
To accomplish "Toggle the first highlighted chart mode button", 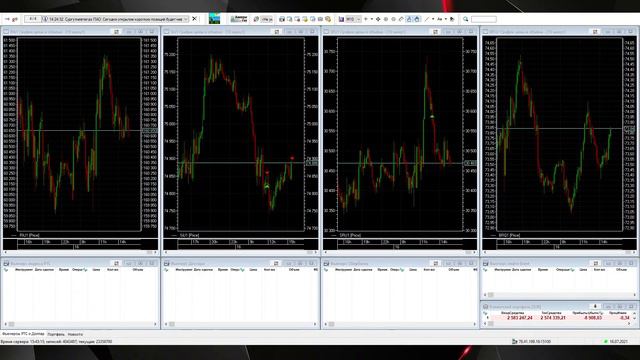I will pyautogui.click(x=409, y=19).
